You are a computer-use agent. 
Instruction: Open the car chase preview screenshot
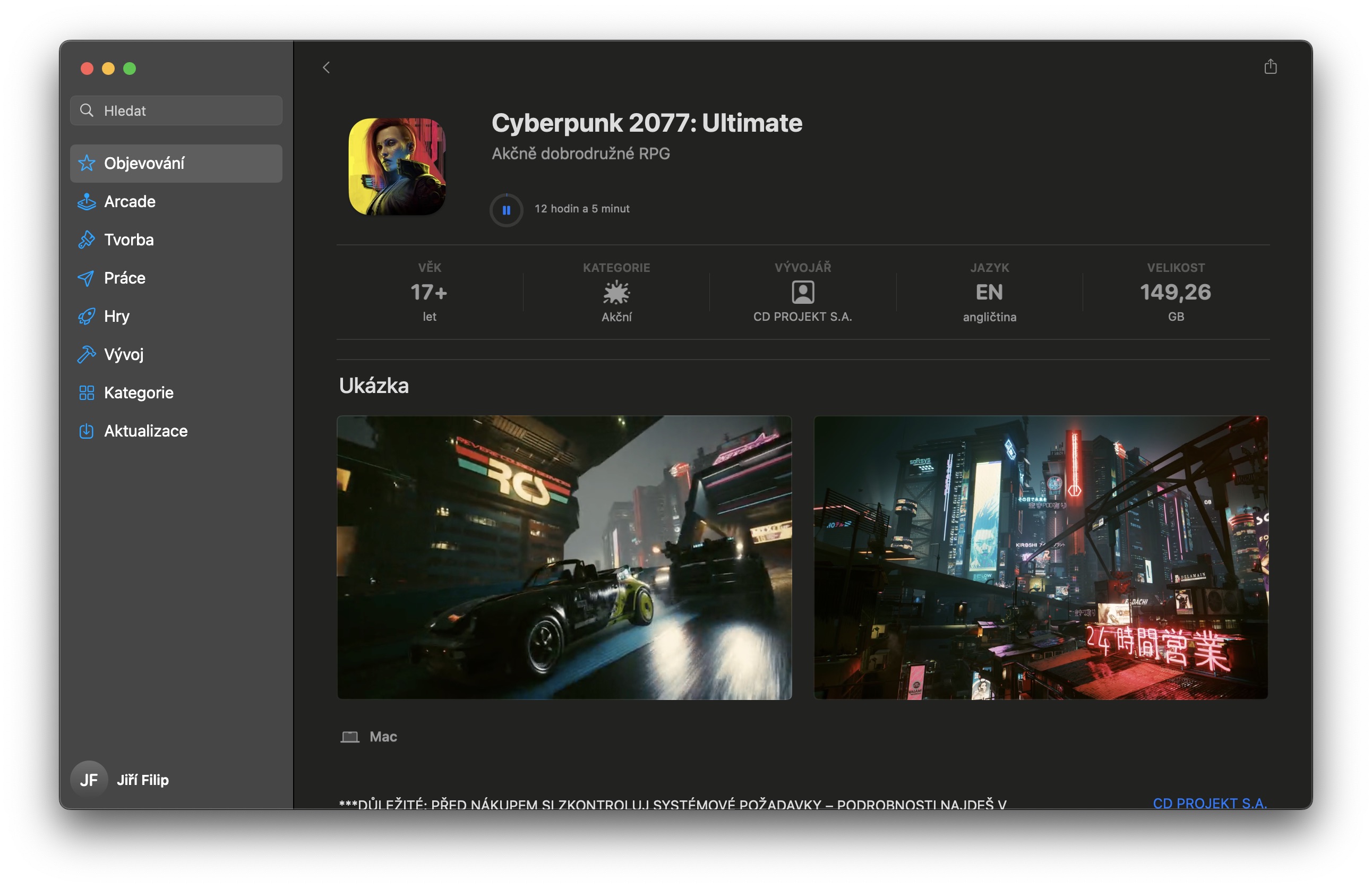click(x=564, y=557)
